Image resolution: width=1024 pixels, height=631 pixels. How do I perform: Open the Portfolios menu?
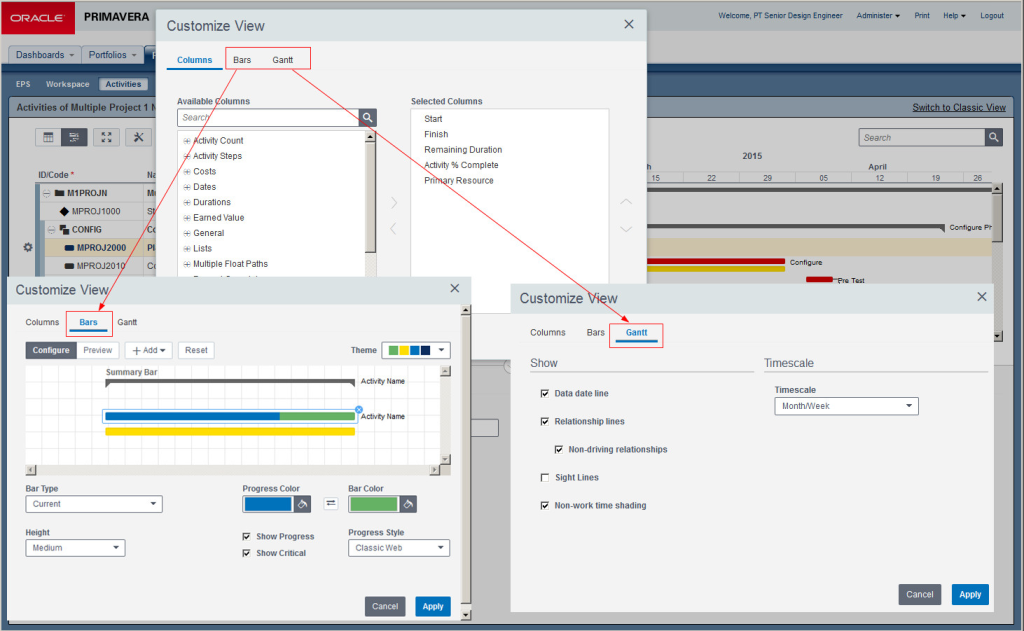point(112,55)
